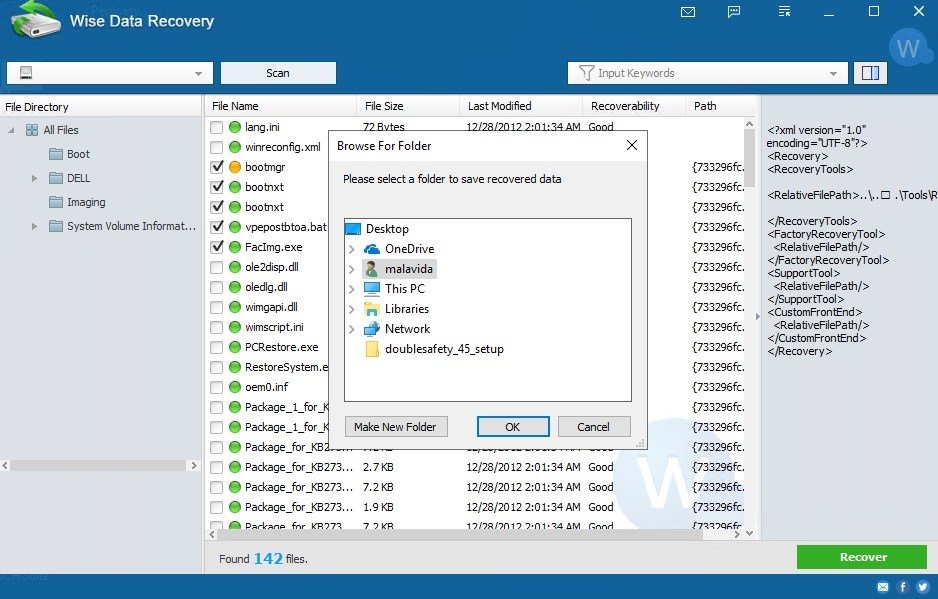938x599 pixels.
Task: Uncheck the vpepostbtoa.bat checkbox
Action: pos(217,227)
